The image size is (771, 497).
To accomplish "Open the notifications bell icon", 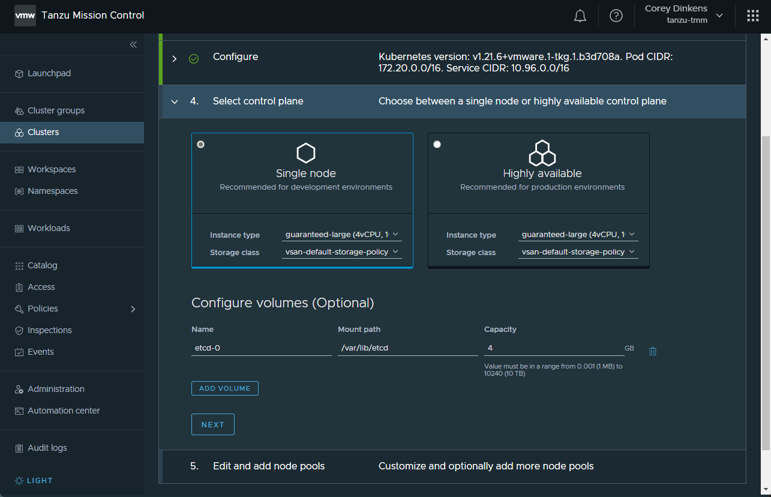I will tap(580, 16).
